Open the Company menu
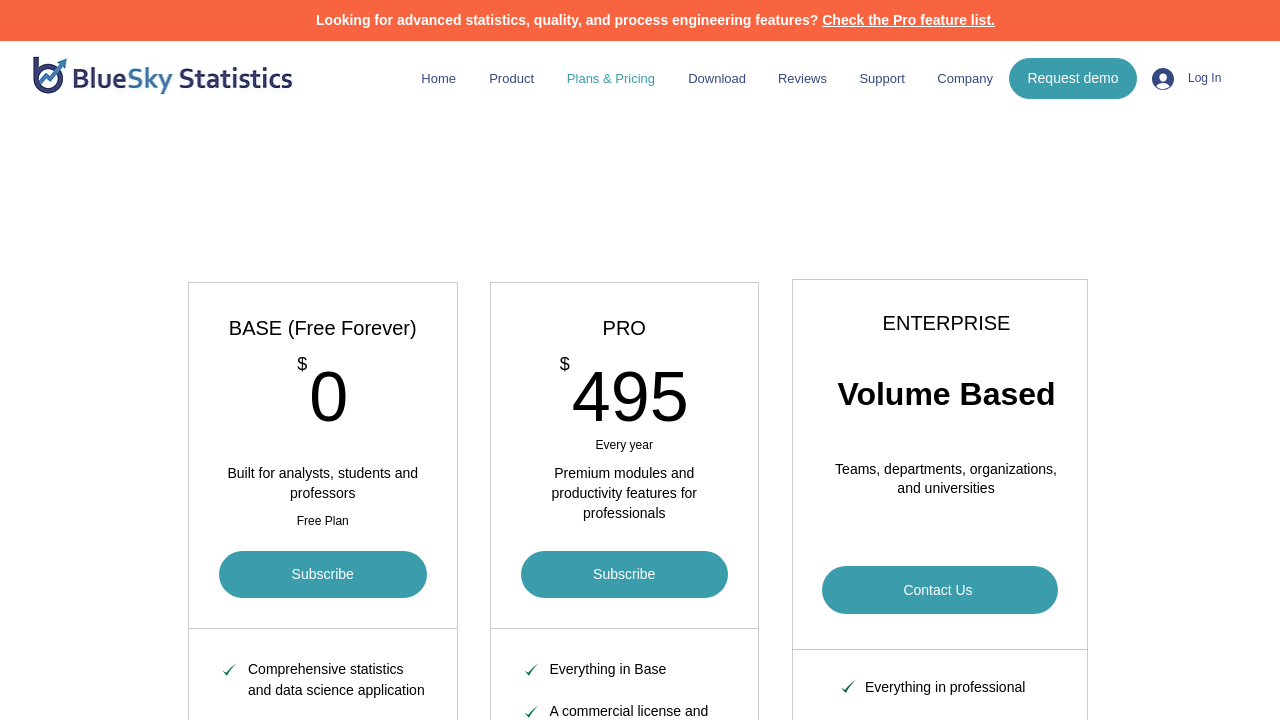The width and height of the screenshot is (1280, 720). click(x=964, y=79)
